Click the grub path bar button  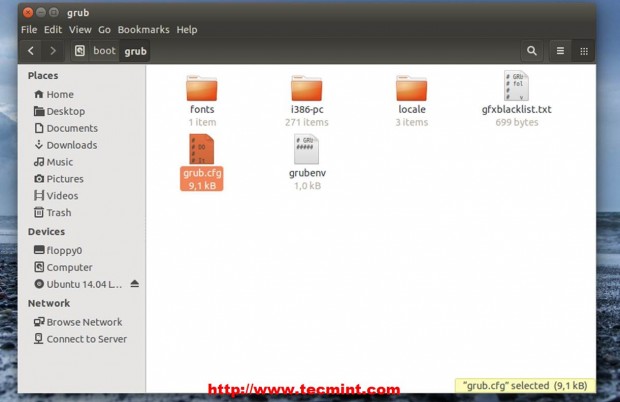click(x=135, y=51)
